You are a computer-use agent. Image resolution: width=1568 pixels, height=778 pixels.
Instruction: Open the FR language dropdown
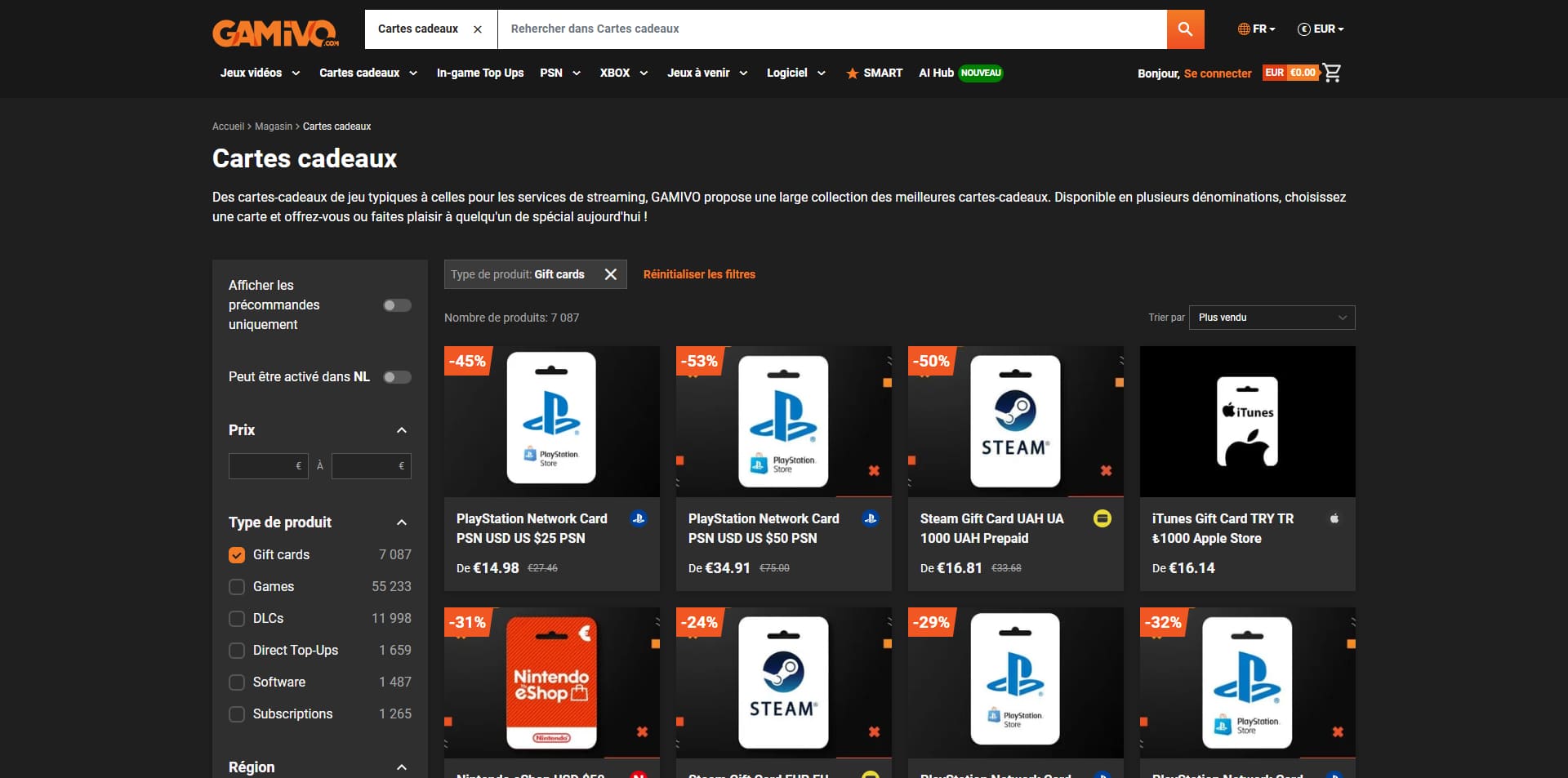tap(1257, 29)
